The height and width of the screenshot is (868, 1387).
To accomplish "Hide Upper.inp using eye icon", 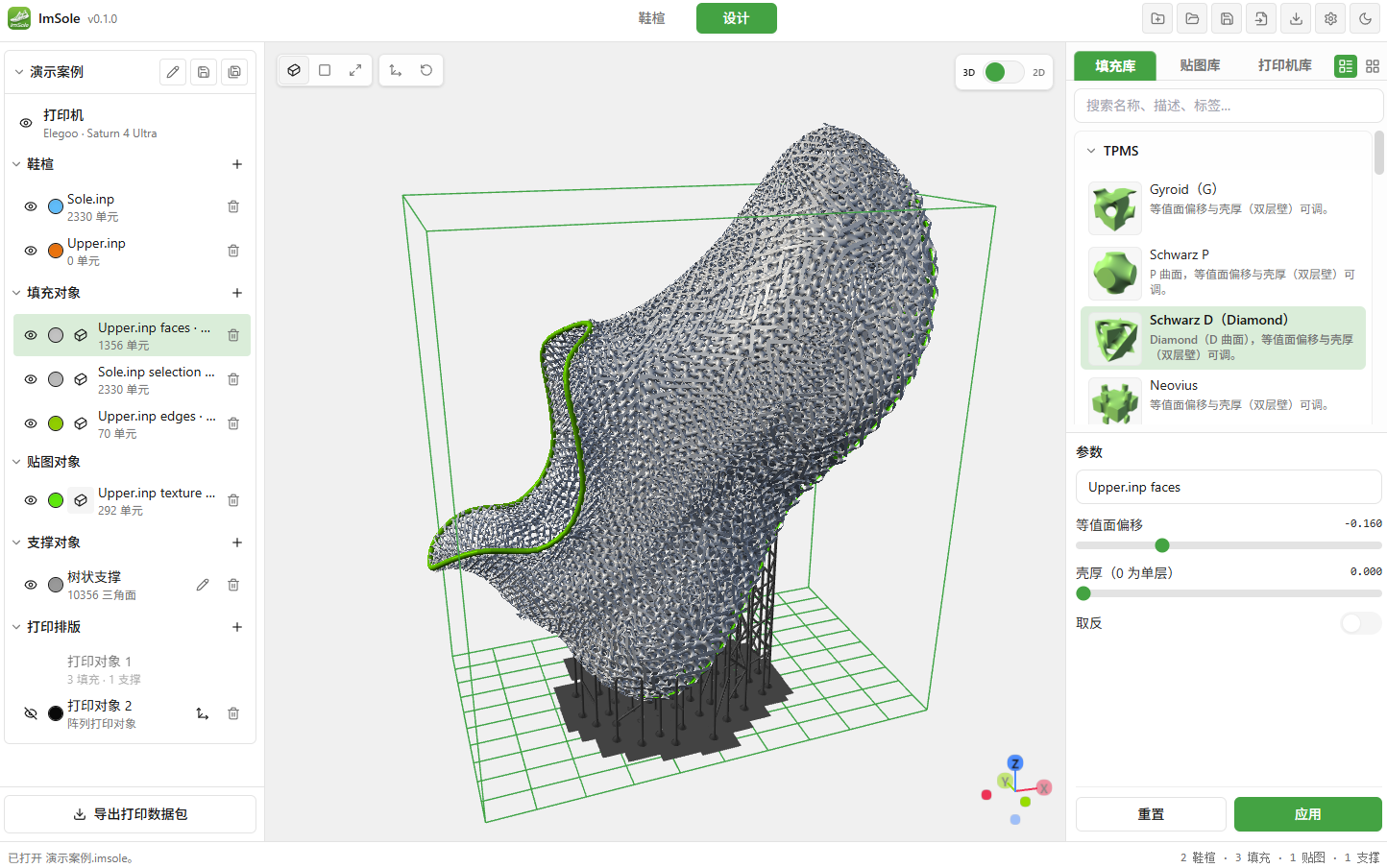I will point(31,251).
